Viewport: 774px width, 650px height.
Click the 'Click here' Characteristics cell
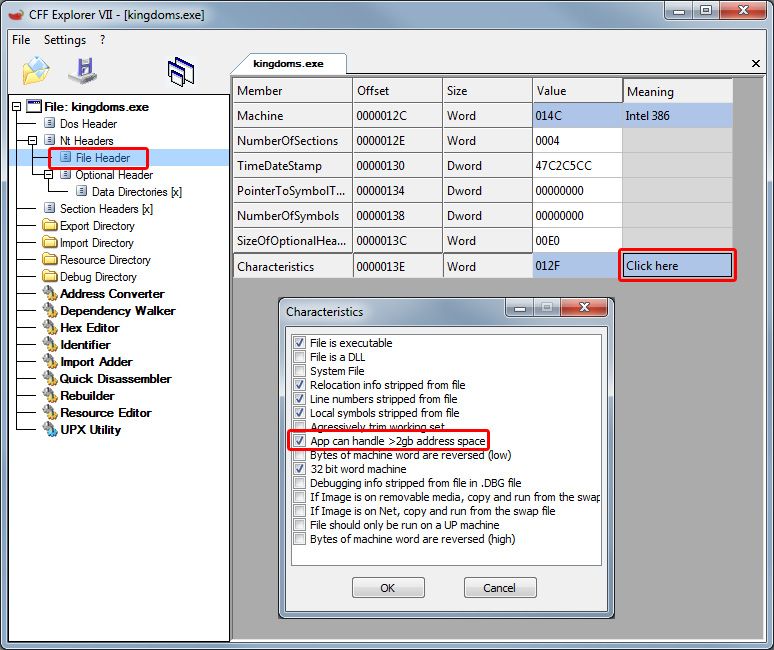coord(677,266)
